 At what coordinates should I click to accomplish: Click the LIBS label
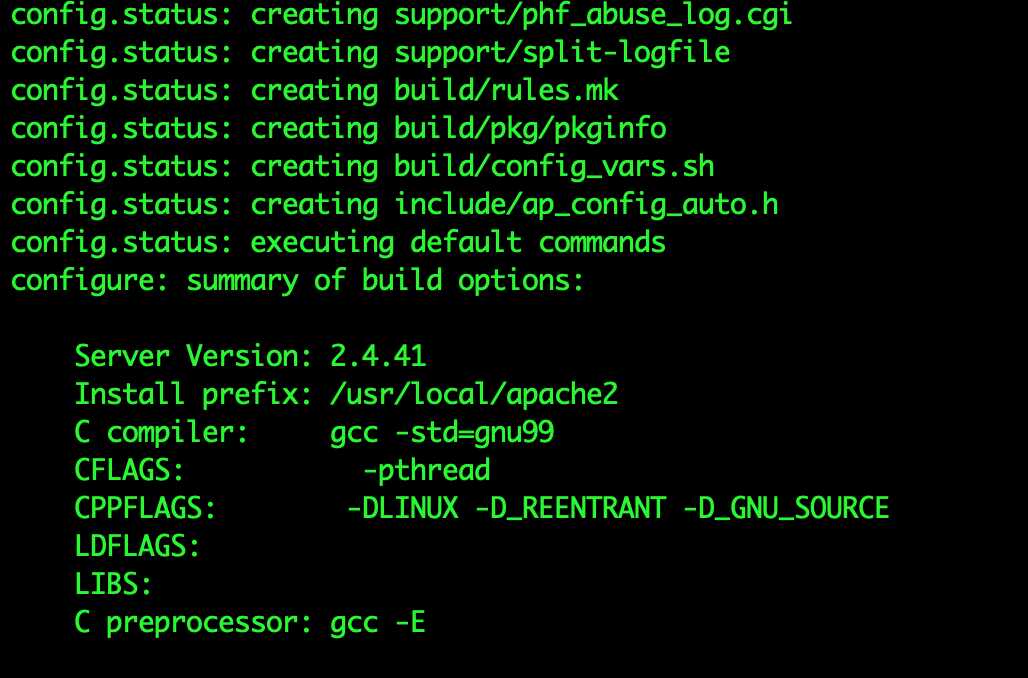pos(115,584)
